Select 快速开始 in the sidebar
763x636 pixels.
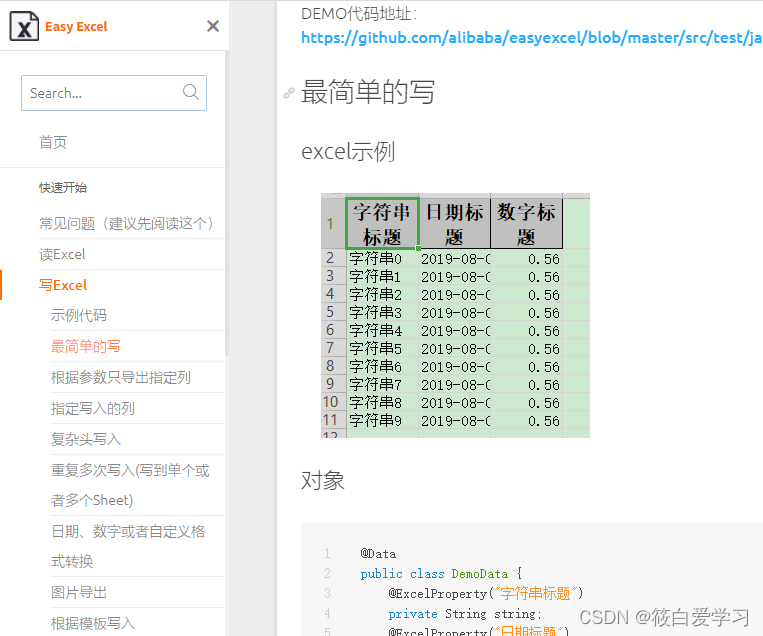(x=63, y=188)
